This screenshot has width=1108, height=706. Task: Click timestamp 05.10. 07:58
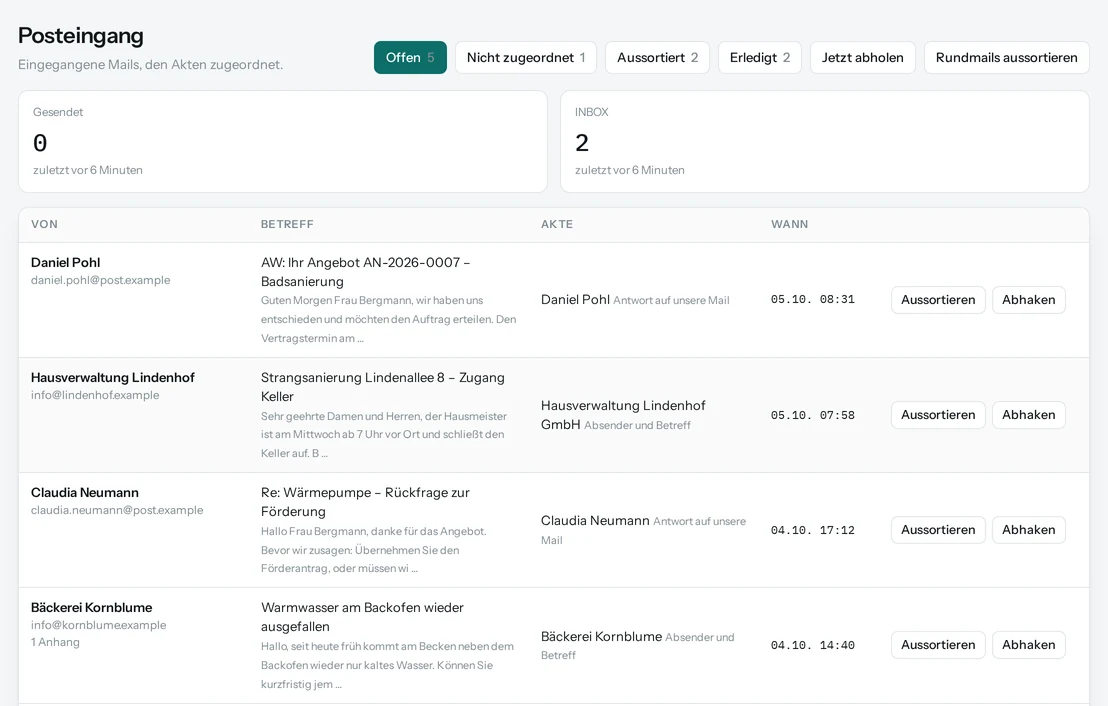pos(813,415)
